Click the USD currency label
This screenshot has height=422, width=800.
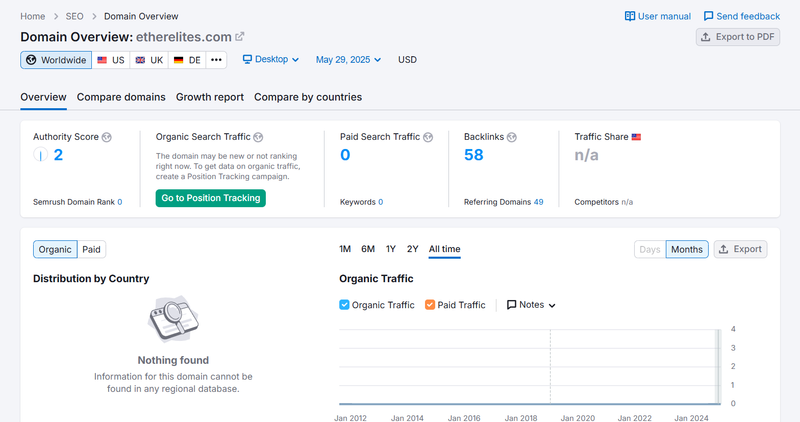point(407,60)
